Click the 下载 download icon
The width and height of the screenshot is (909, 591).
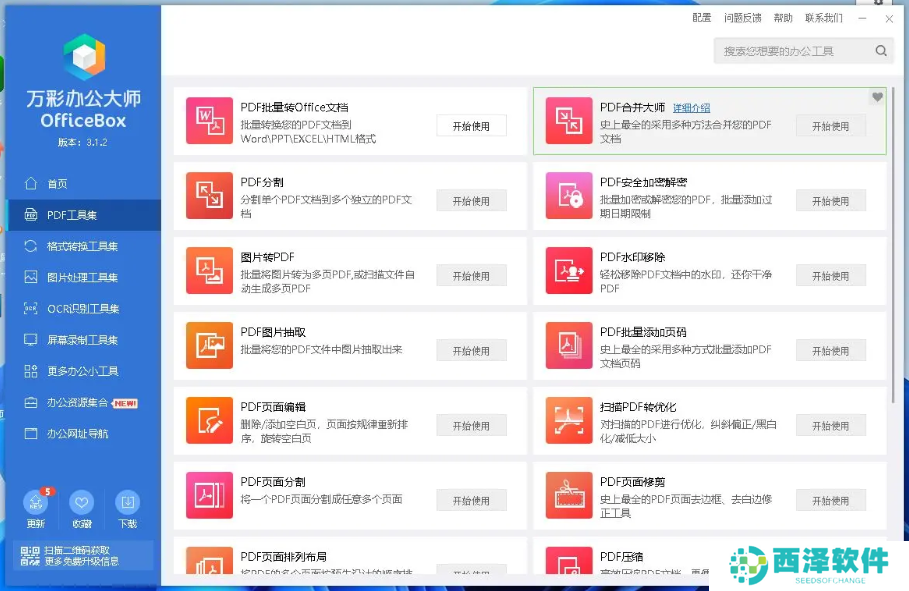pyautogui.click(x=128, y=502)
